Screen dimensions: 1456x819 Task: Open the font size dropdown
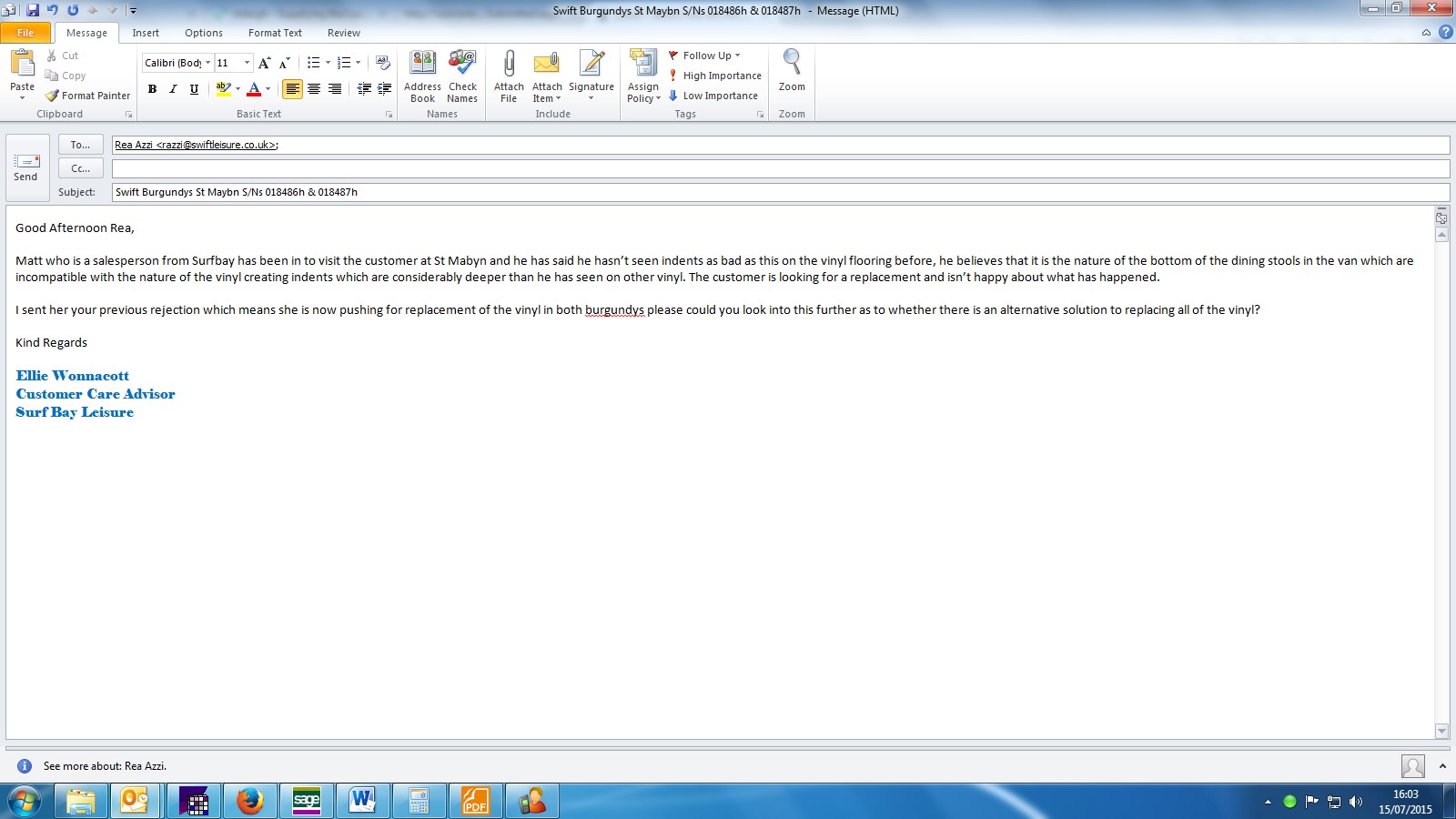coord(247,63)
